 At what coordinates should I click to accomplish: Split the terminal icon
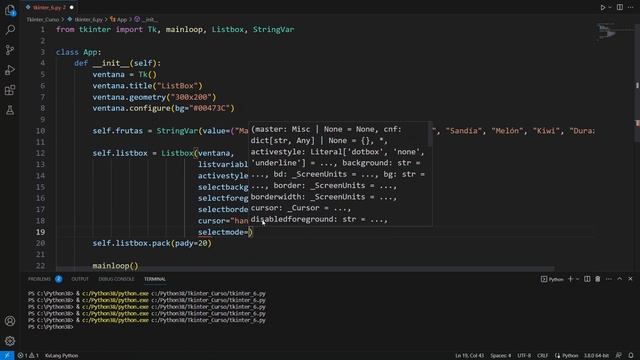tap(587, 279)
